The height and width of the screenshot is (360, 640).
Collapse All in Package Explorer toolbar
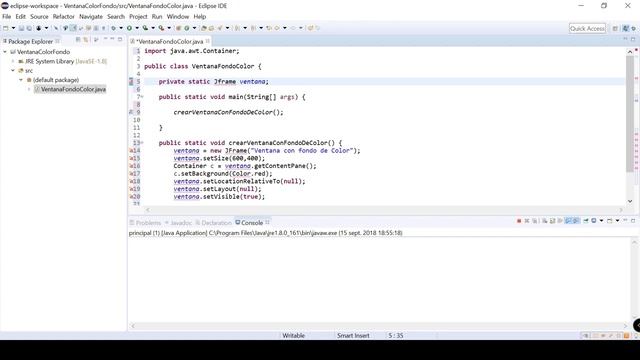pos(78,40)
